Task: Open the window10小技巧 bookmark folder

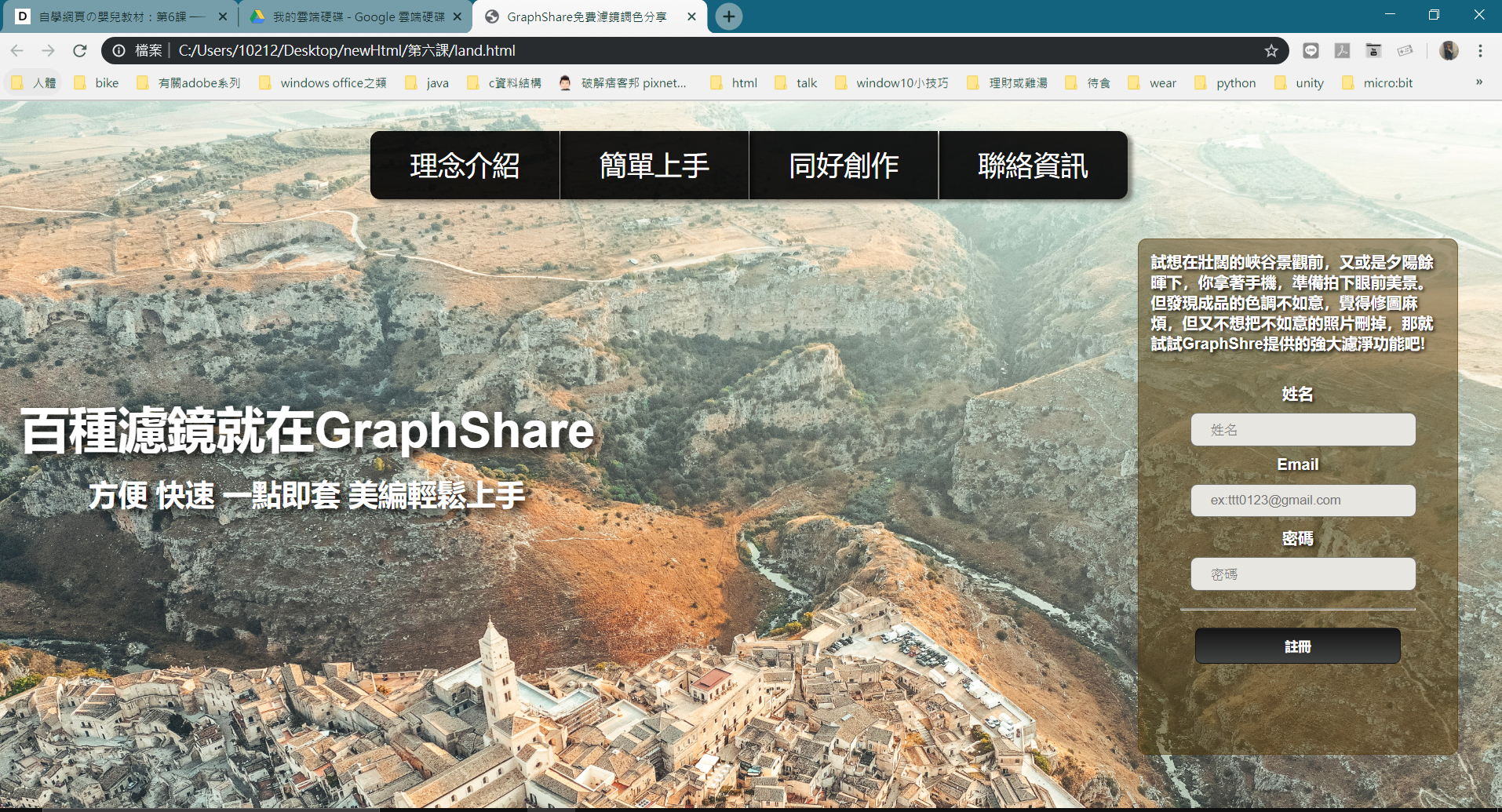Action: (x=893, y=83)
